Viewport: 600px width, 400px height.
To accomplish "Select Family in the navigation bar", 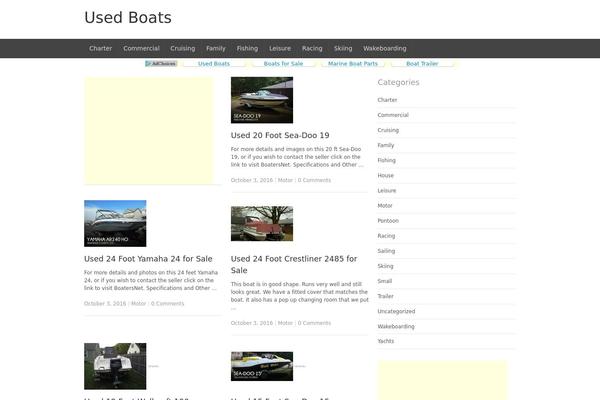I will tap(216, 49).
